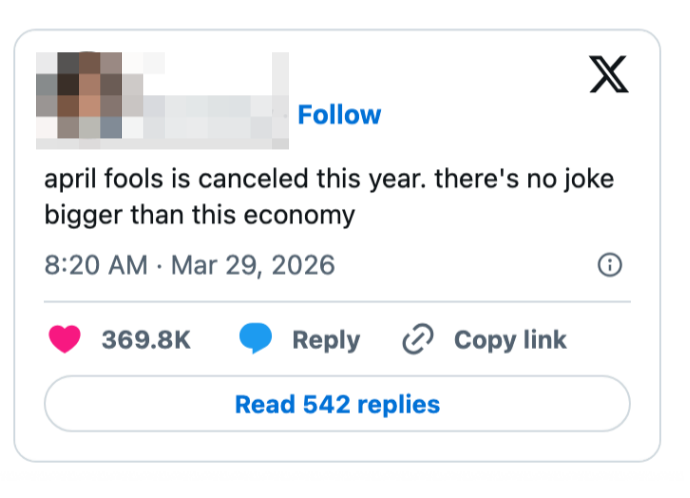Click the Mar 29, 2026 date
The image size is (690, 498).
pos(253,266)
